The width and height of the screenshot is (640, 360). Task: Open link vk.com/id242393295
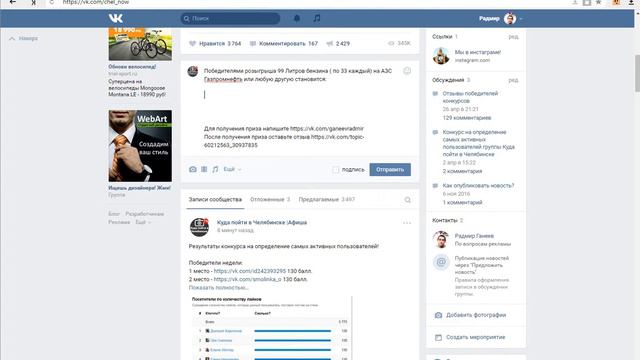pyautogui.click(x=250, y=271)
